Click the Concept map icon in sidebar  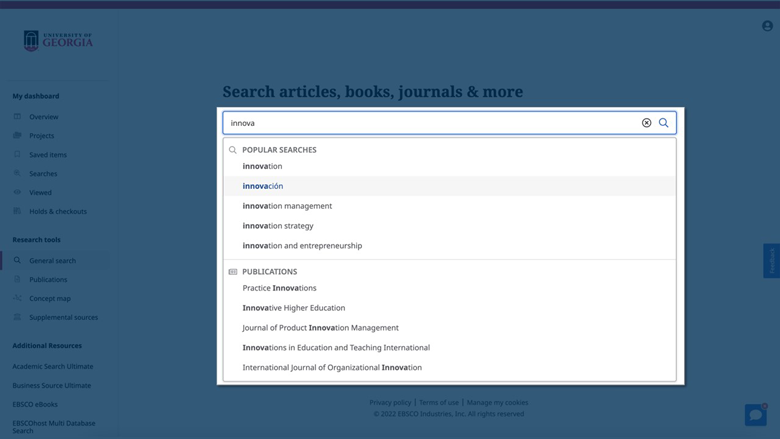point(17,298)
